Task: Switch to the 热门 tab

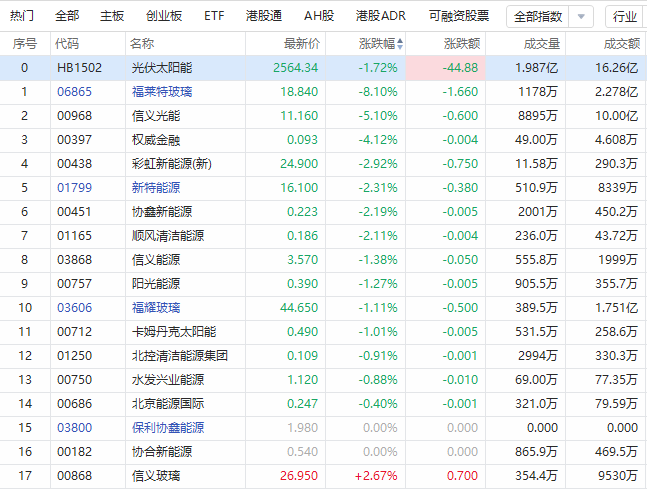Action: (x=22, y=16)
